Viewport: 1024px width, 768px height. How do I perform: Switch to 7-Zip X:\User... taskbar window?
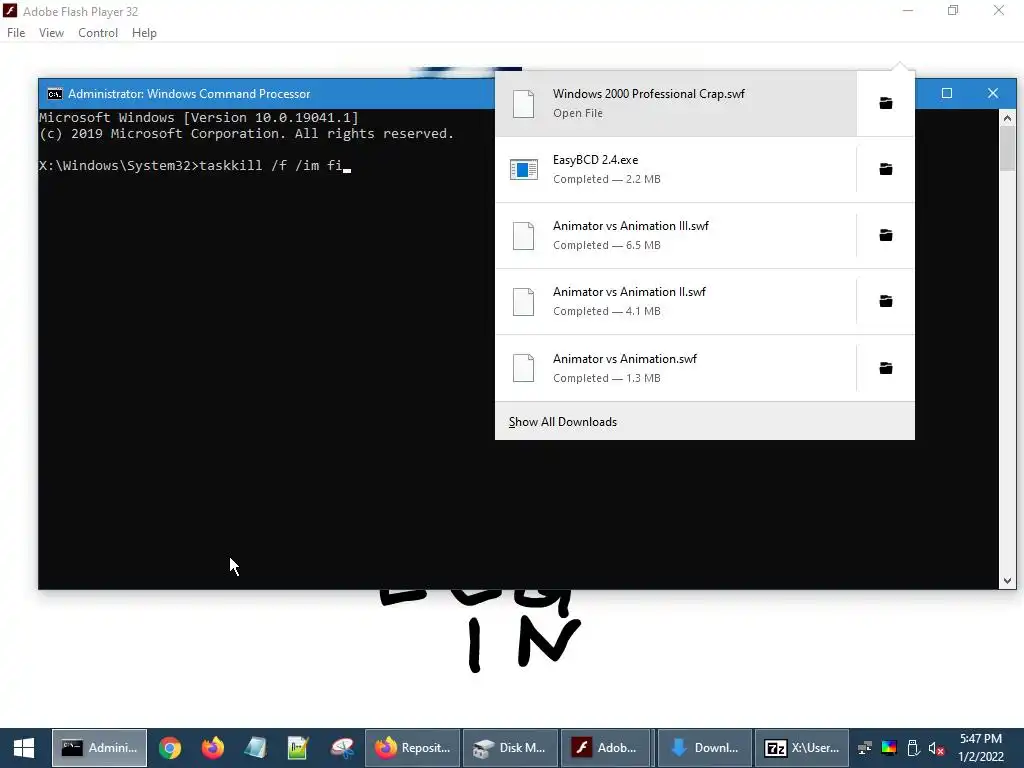pos(802,748)
